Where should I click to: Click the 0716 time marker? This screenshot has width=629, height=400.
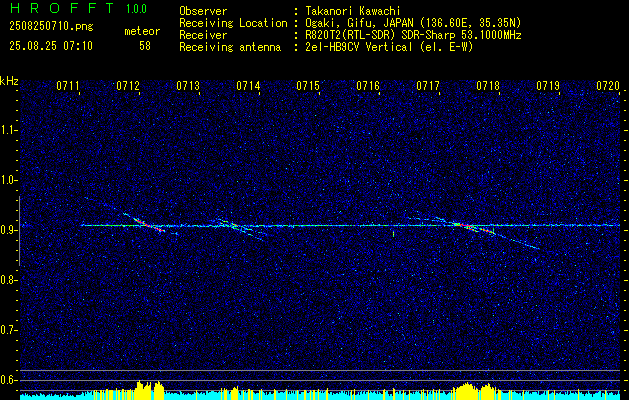(368, 86)
